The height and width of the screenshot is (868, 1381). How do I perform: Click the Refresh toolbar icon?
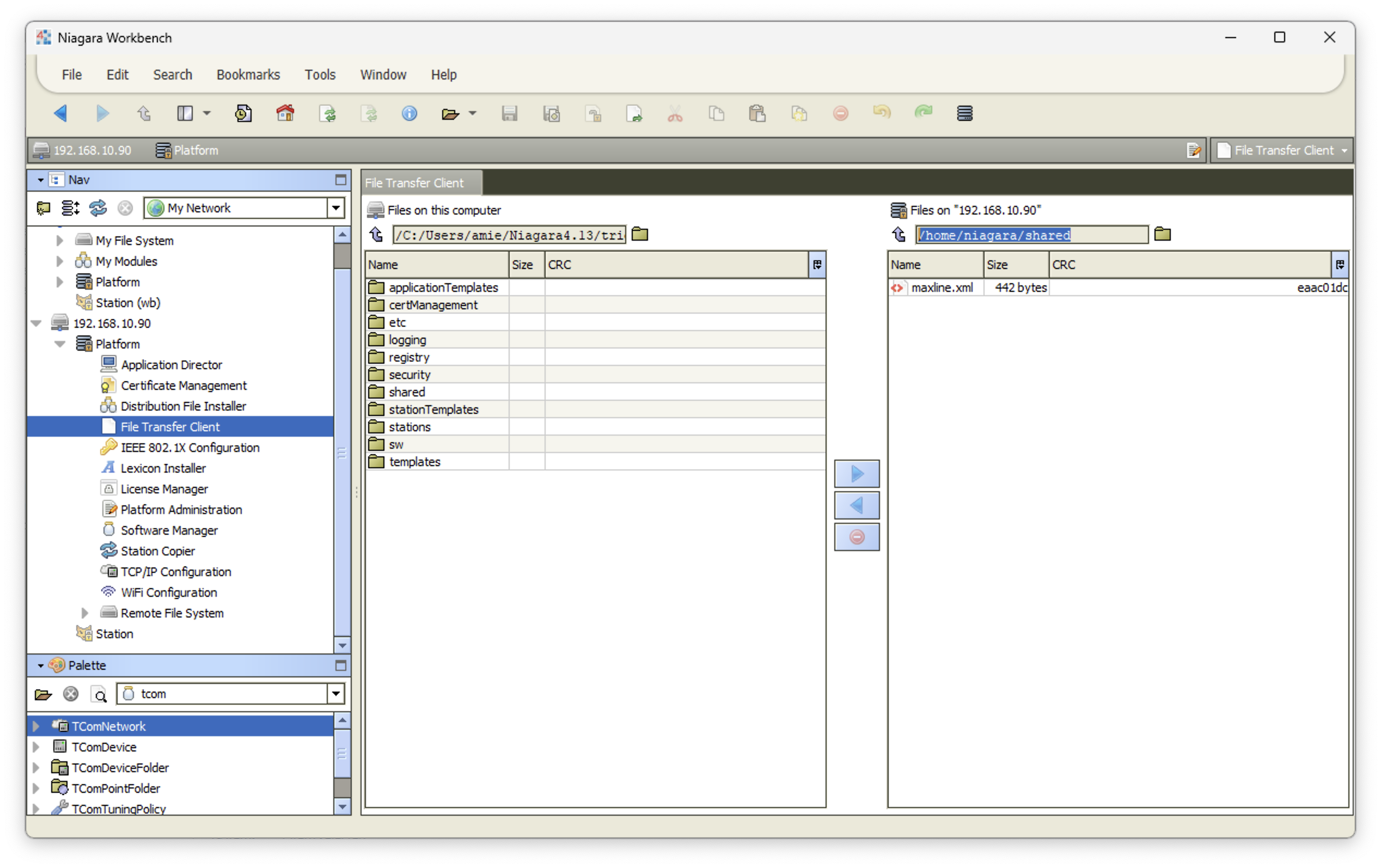tap(327, 113)
